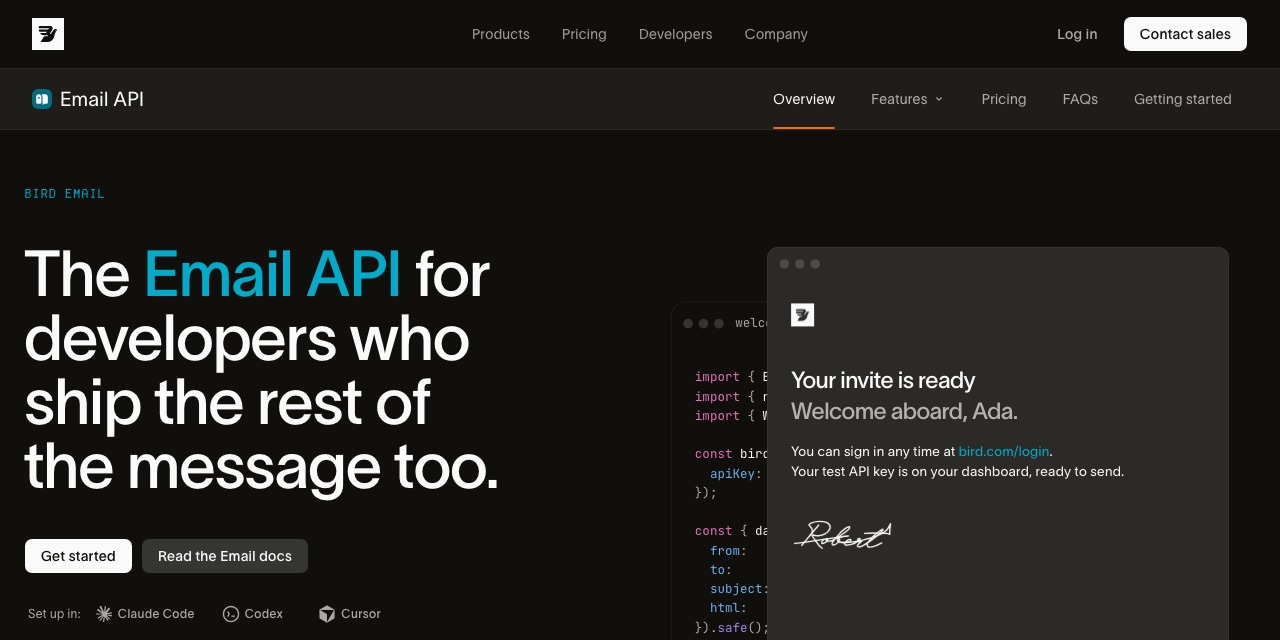The image size is (1280, 640).
Task: Open the Getting started tab
Action: [1183, 99]
